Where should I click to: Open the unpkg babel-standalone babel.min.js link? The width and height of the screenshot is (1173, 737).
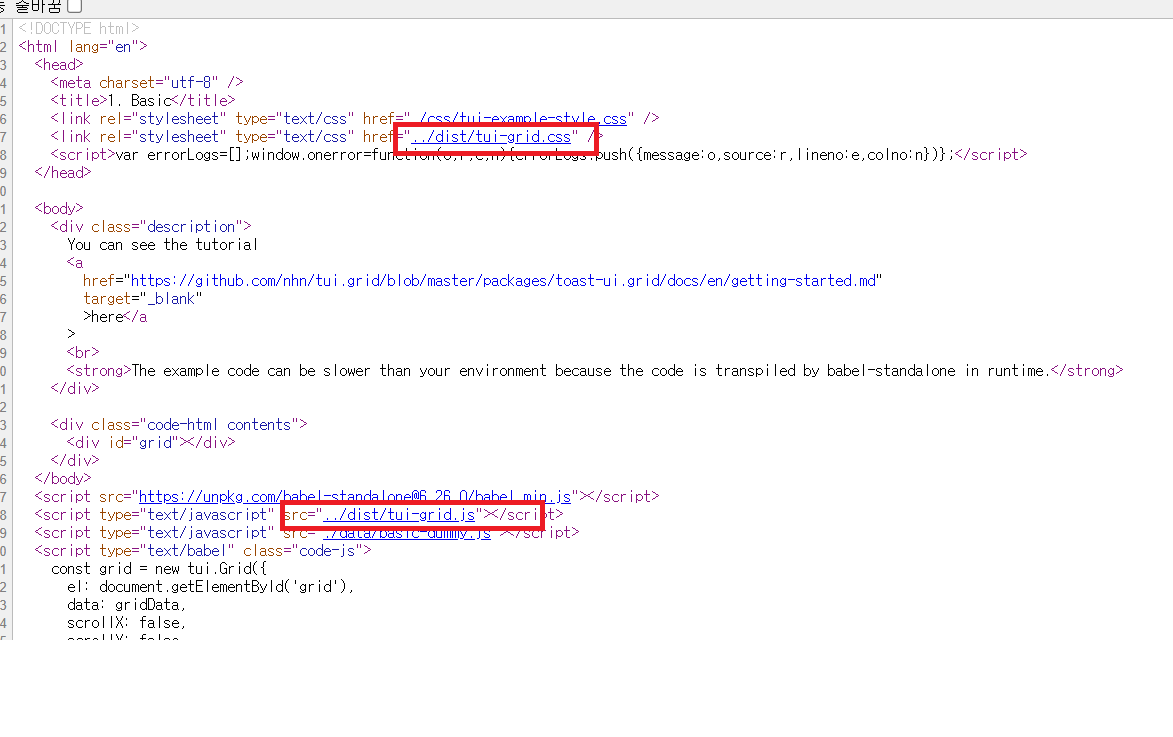pos(355,497)
